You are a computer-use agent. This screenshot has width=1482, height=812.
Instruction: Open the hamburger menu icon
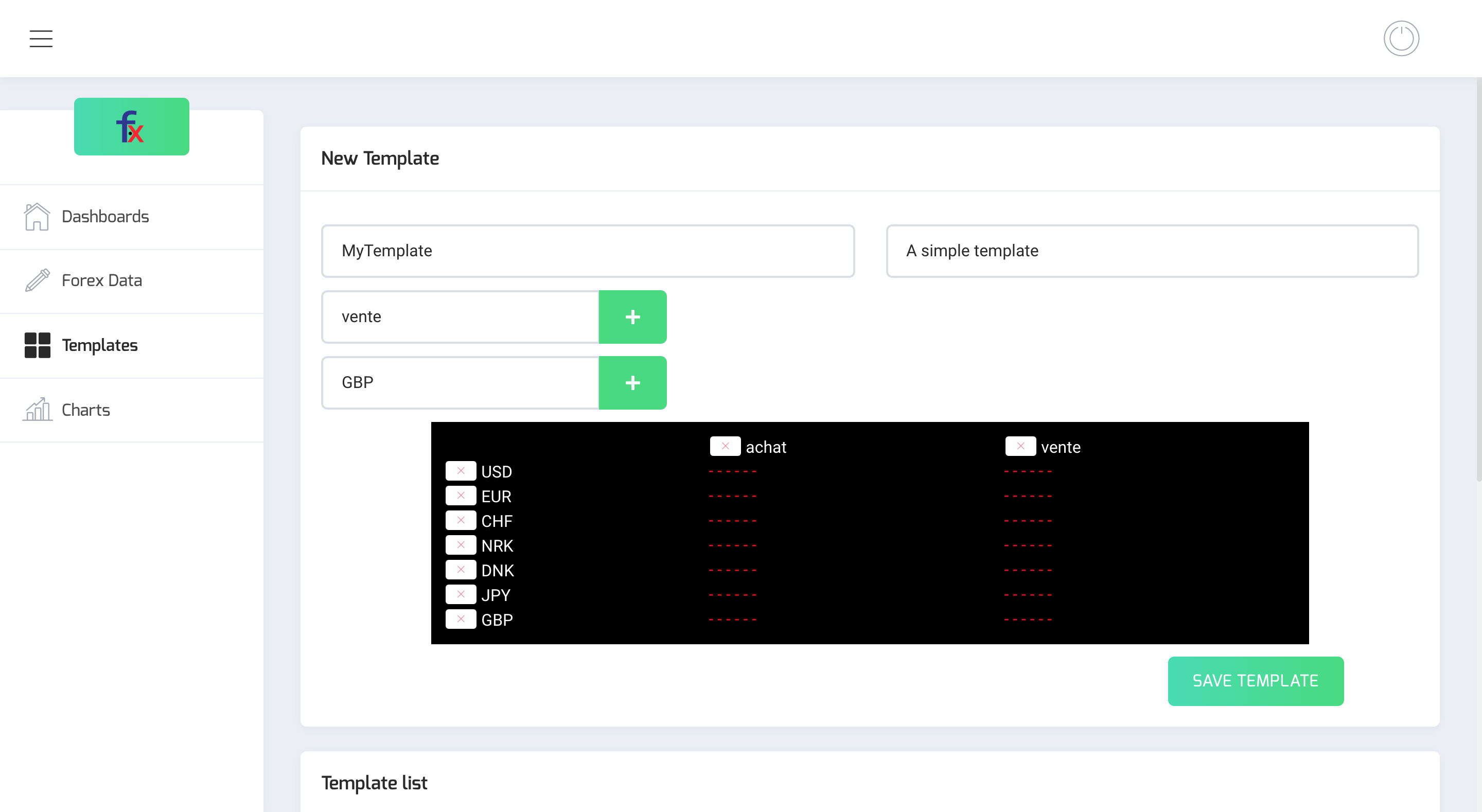click(x=41, y=39)
